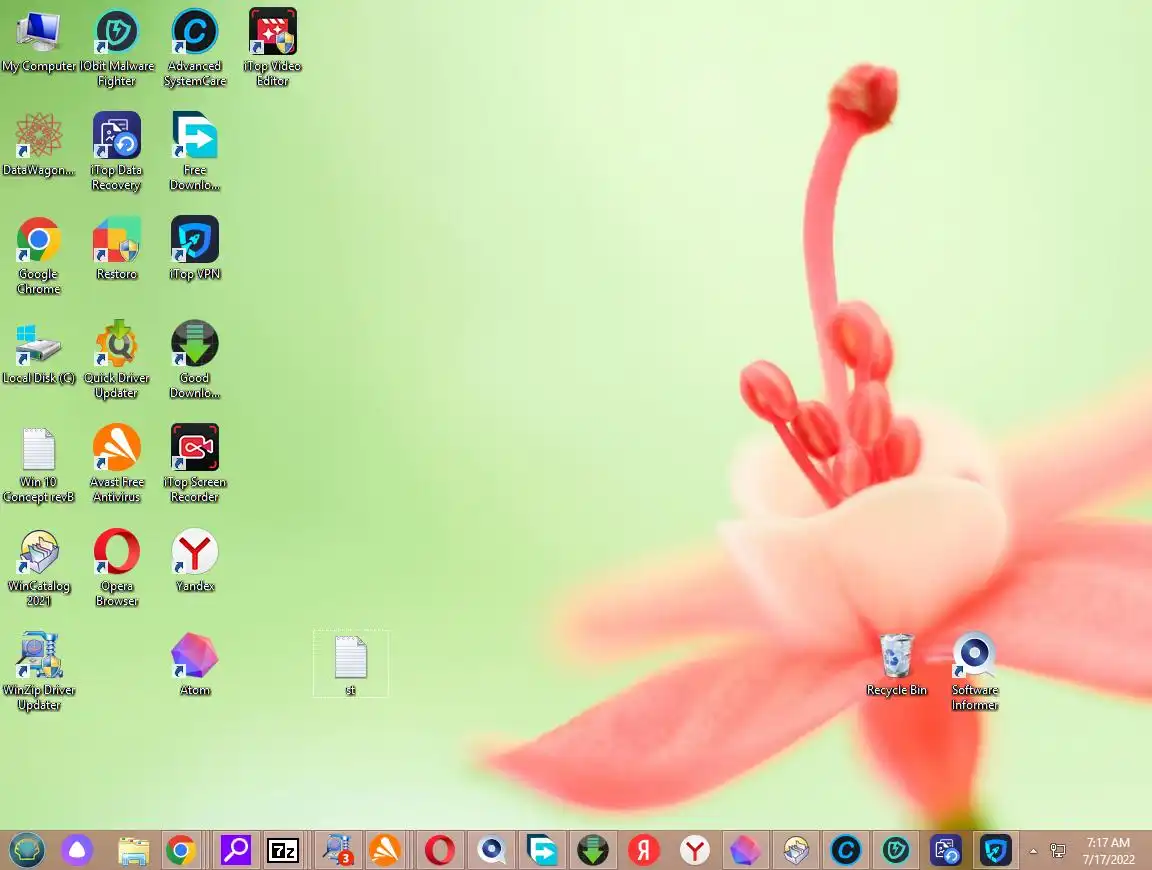Open green Good Download taskbar icon
The width and height of the screenshot is (1152, 870).
point(592,851)
